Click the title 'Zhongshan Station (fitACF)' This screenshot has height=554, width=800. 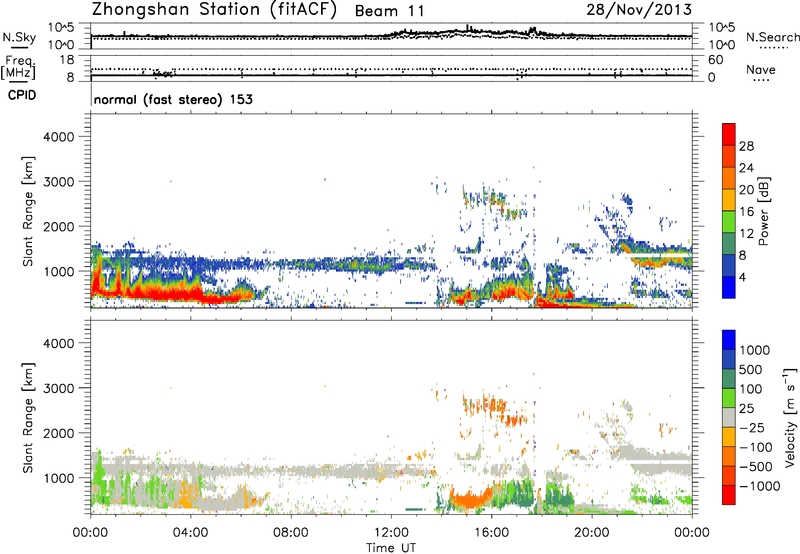coord(214,10)
